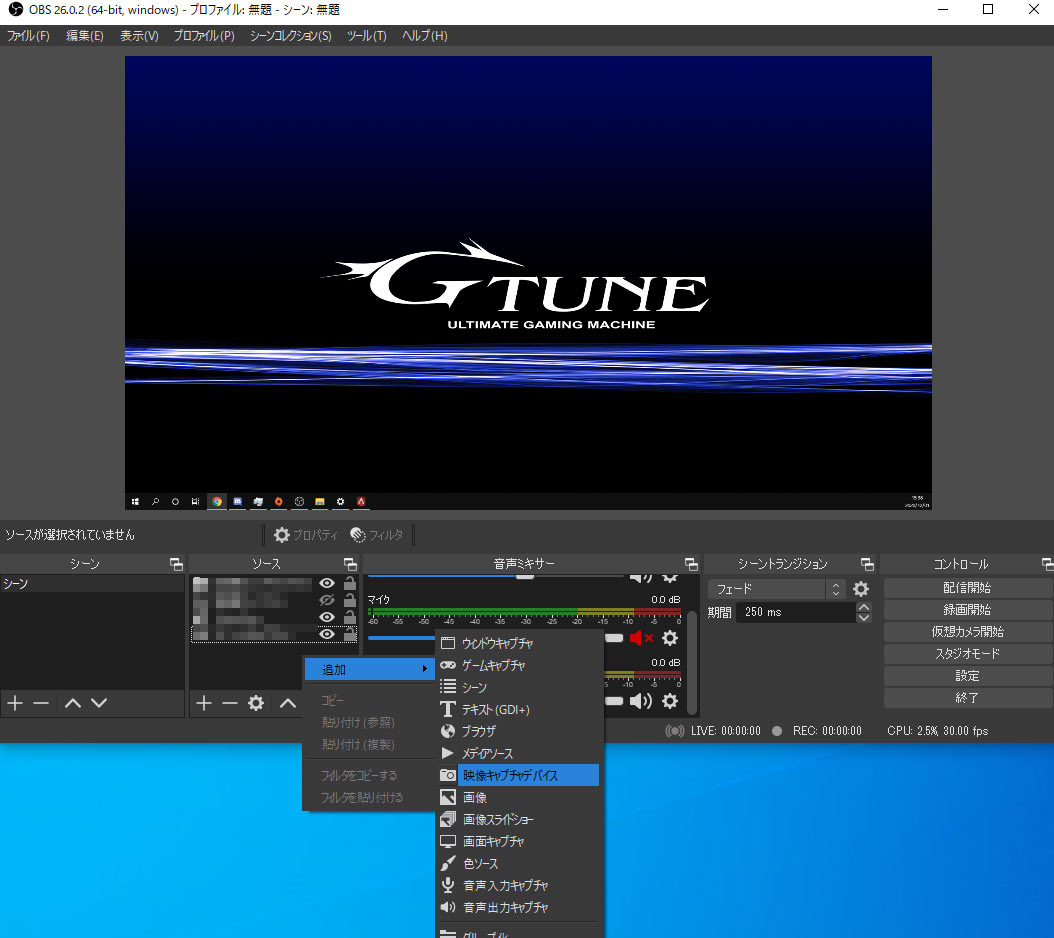Remove selected scene with minus icon
This screenshot has width=1054, height=938.
pos(41,703)
